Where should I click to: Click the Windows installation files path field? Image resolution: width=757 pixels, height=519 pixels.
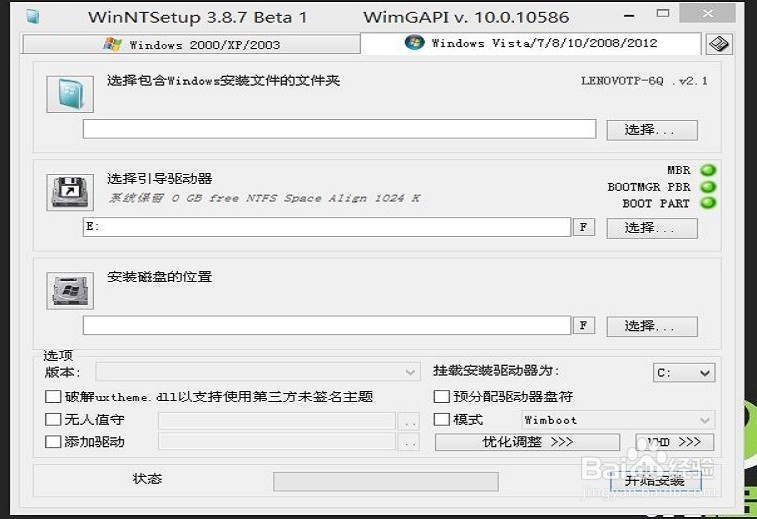coord(339,129)
